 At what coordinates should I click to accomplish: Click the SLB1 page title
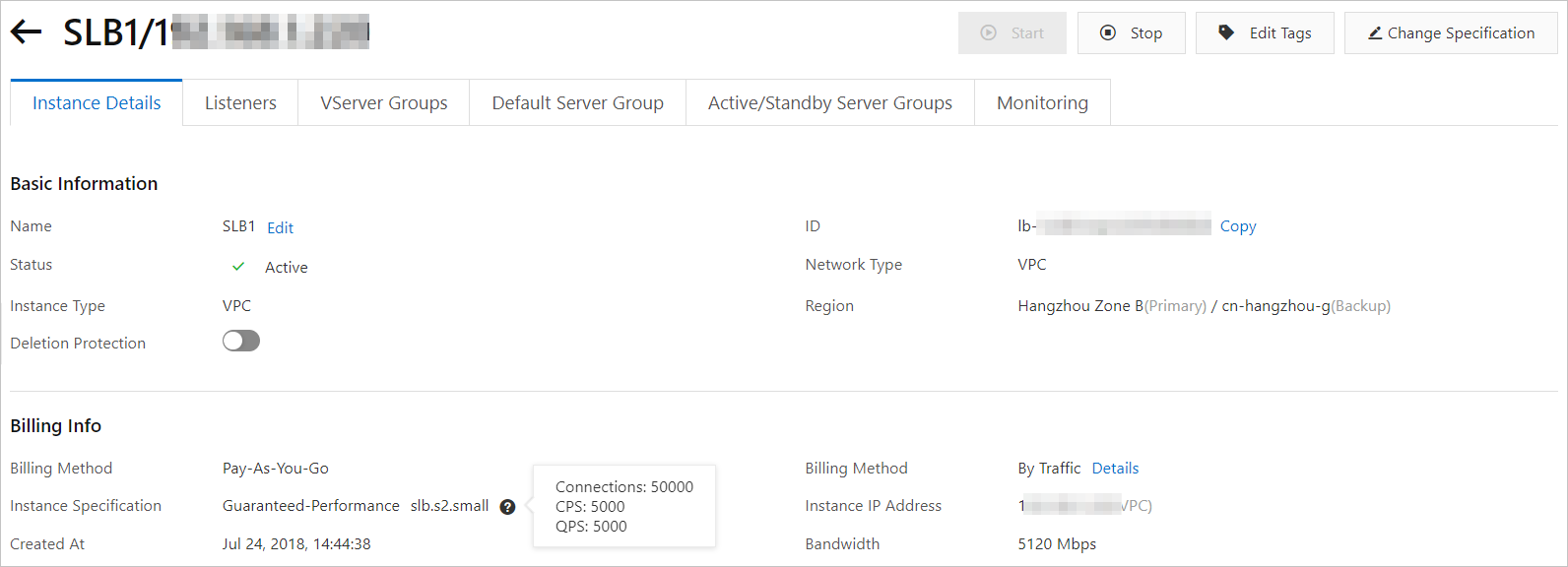click(x=216, y=32)
